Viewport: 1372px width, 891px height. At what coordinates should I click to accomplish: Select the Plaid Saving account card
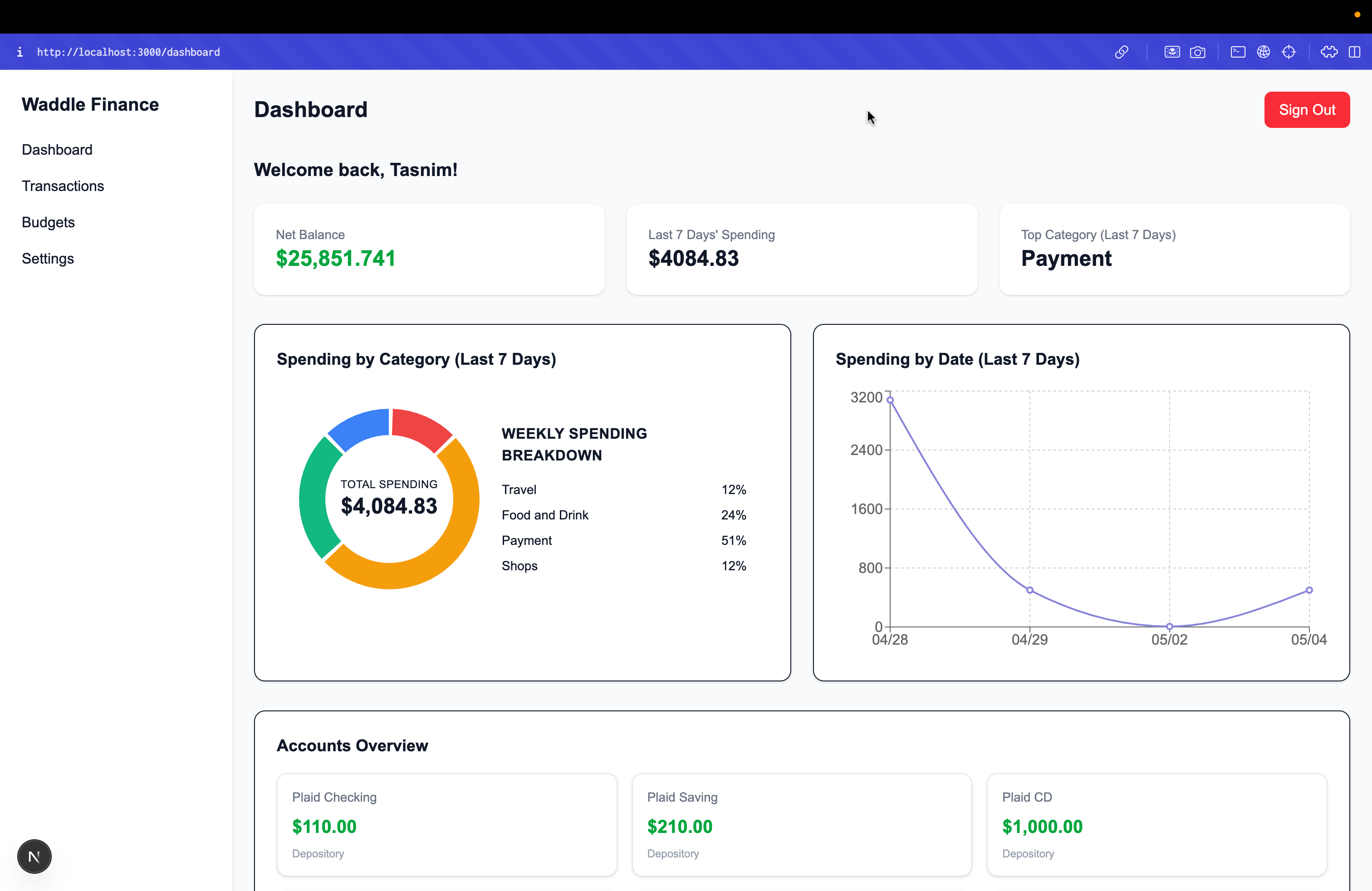pyautogui.click(x=801, y=824)
